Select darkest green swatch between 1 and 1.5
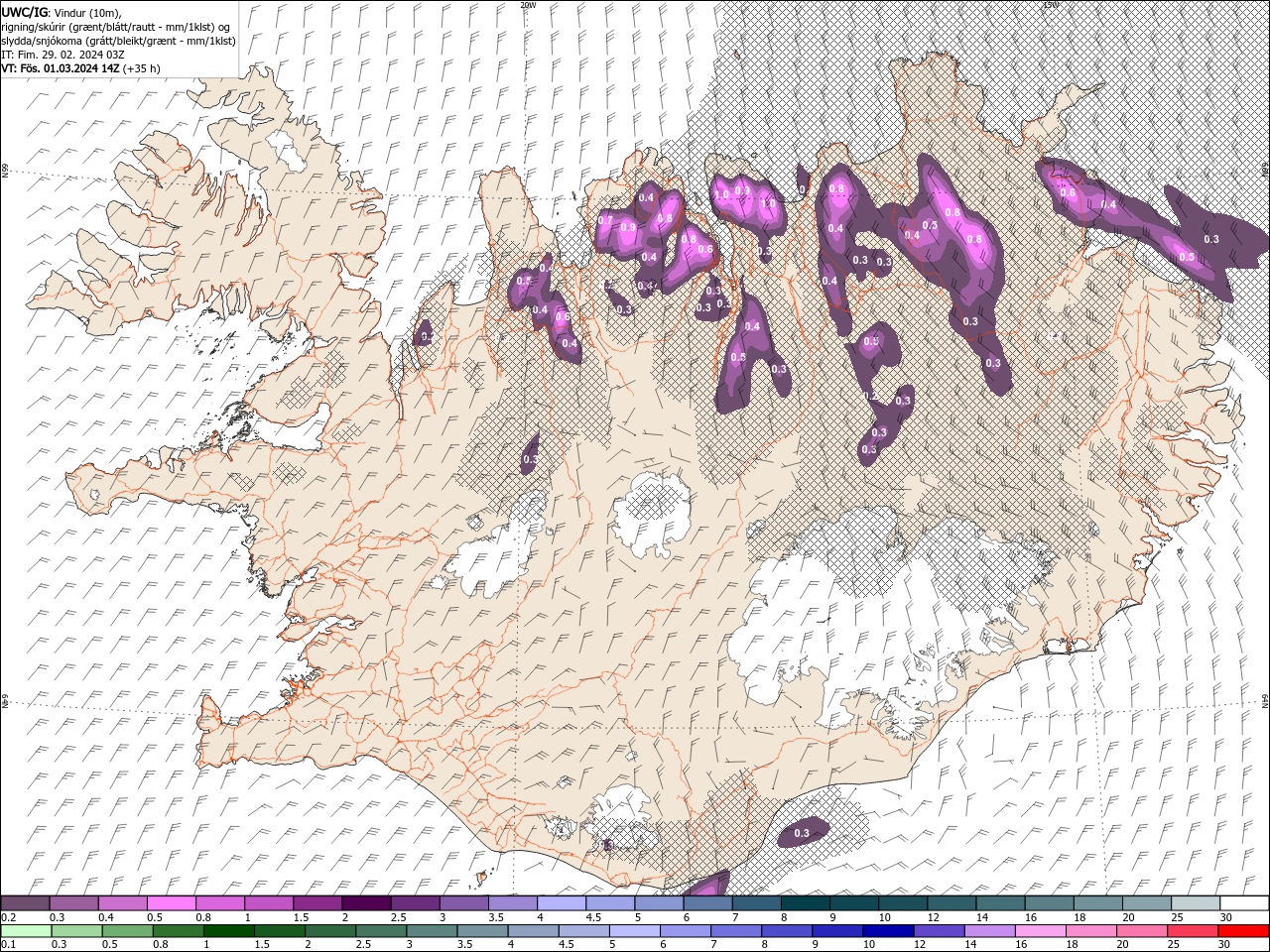1270x952 pixels. pyautogui.click(x=228, y=931)
